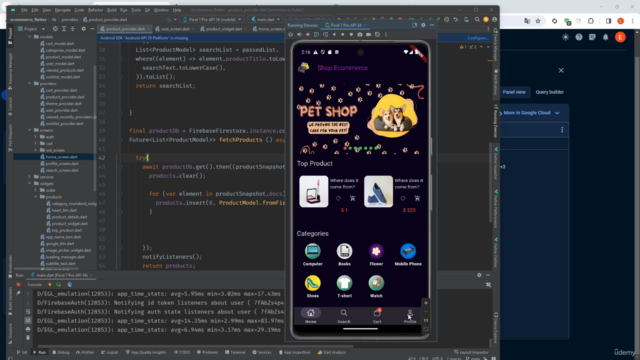Screen dimensions: 640x360
Task: Take an emulator screenshot with camera icon
Action: coord(360,35)
